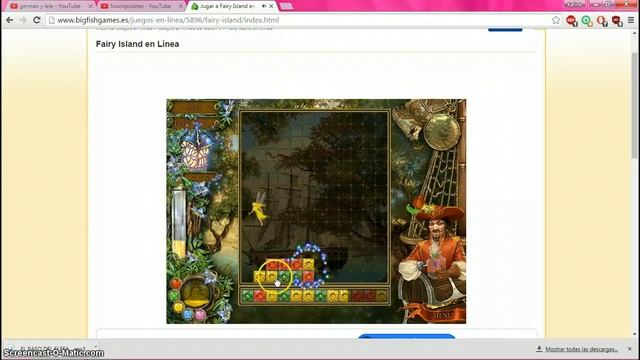
Task: Click the pink orb in the power-up ring
Action: tap(200, 315)
